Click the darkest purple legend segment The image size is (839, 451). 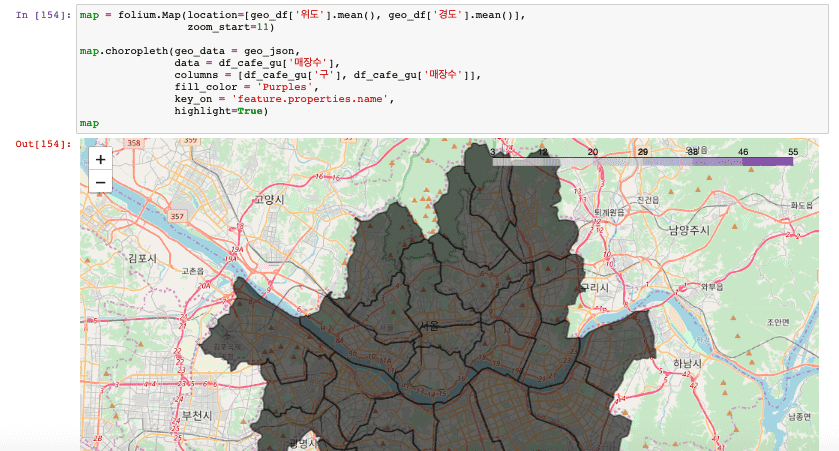point(767,162)
